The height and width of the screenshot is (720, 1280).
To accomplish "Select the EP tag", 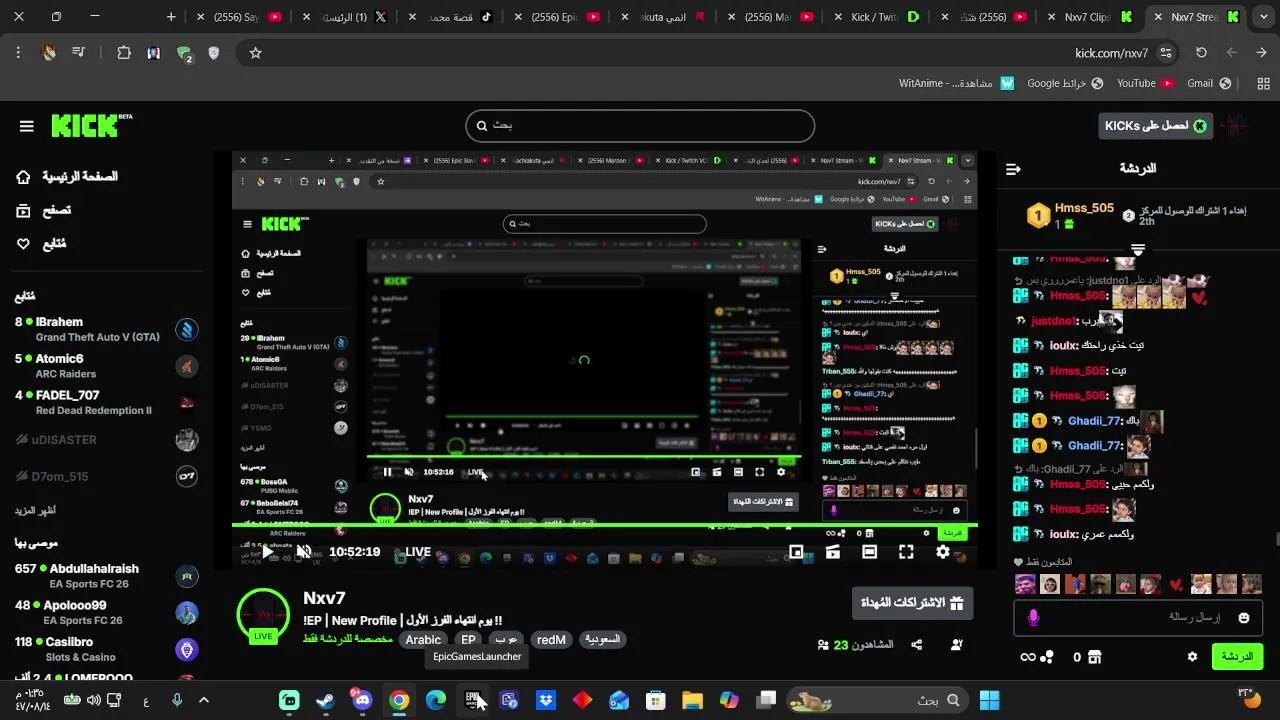I will coord(468,640).
